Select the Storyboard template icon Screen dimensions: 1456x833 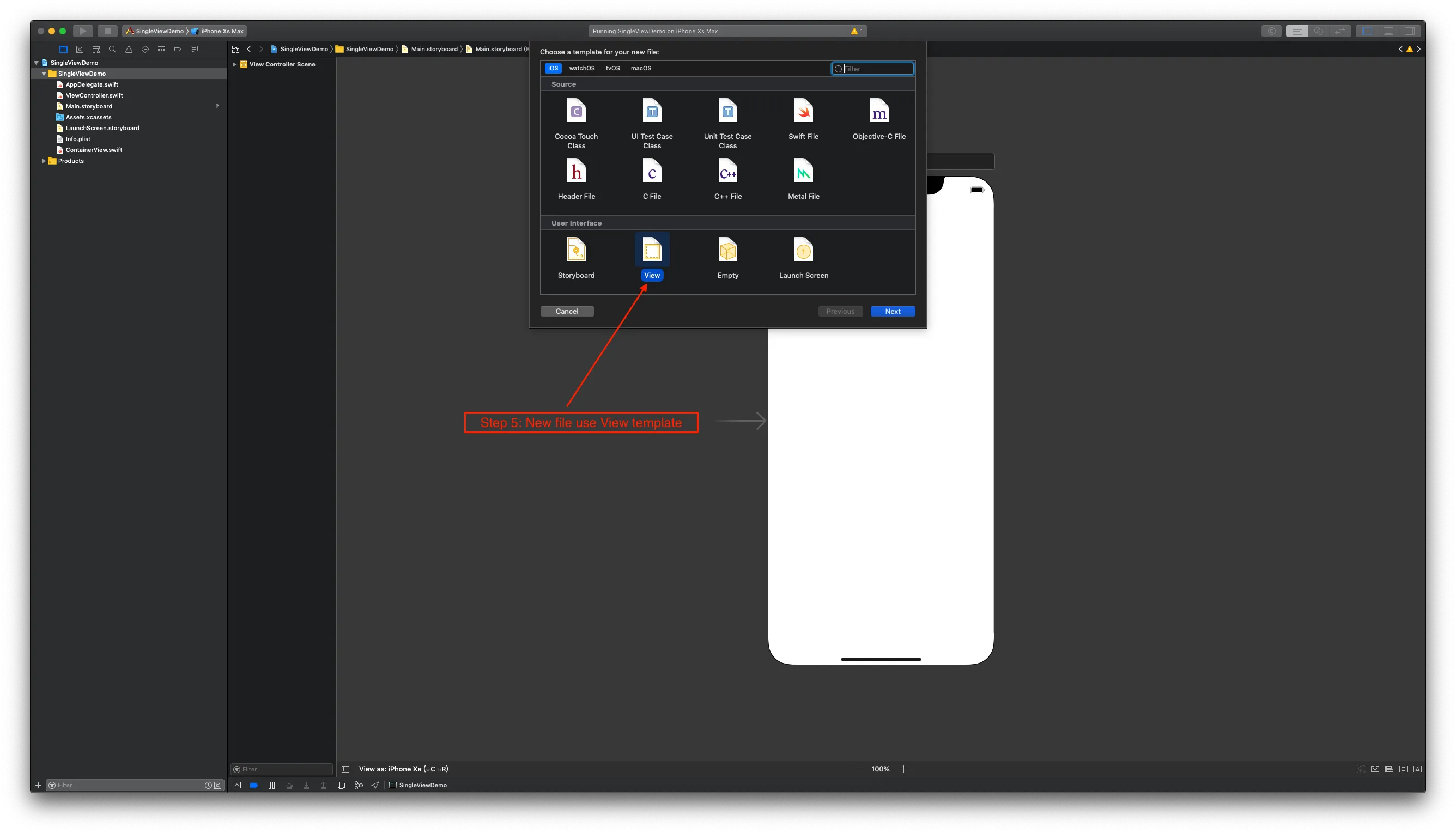[x=576, y=251]
